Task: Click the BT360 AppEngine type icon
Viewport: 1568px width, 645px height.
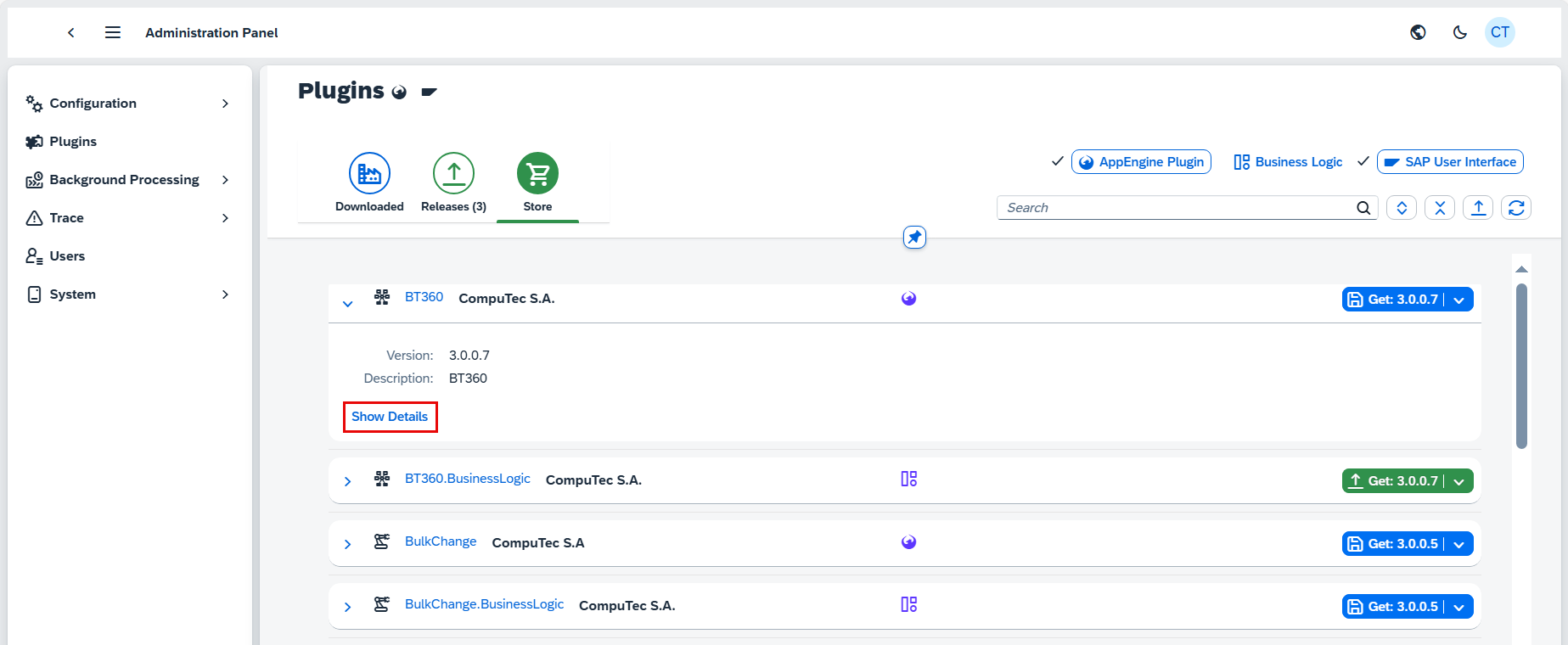Action: (908, 299)
